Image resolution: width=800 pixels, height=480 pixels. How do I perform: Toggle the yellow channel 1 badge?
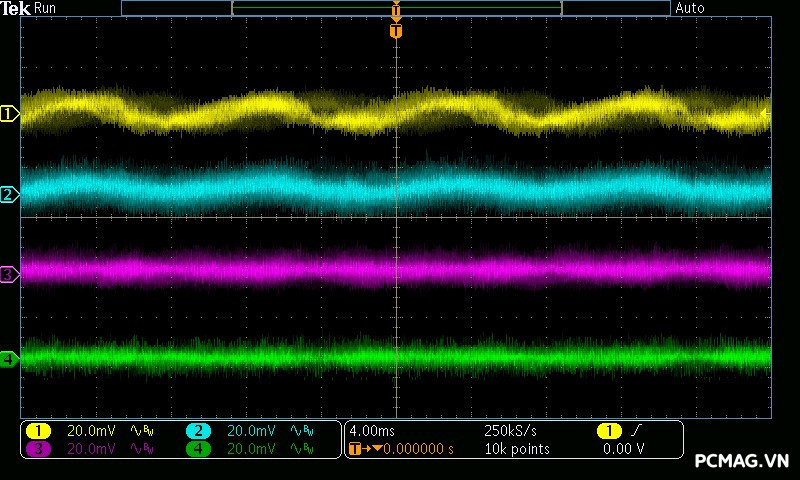pyautogui.click(x=38, y=431)
